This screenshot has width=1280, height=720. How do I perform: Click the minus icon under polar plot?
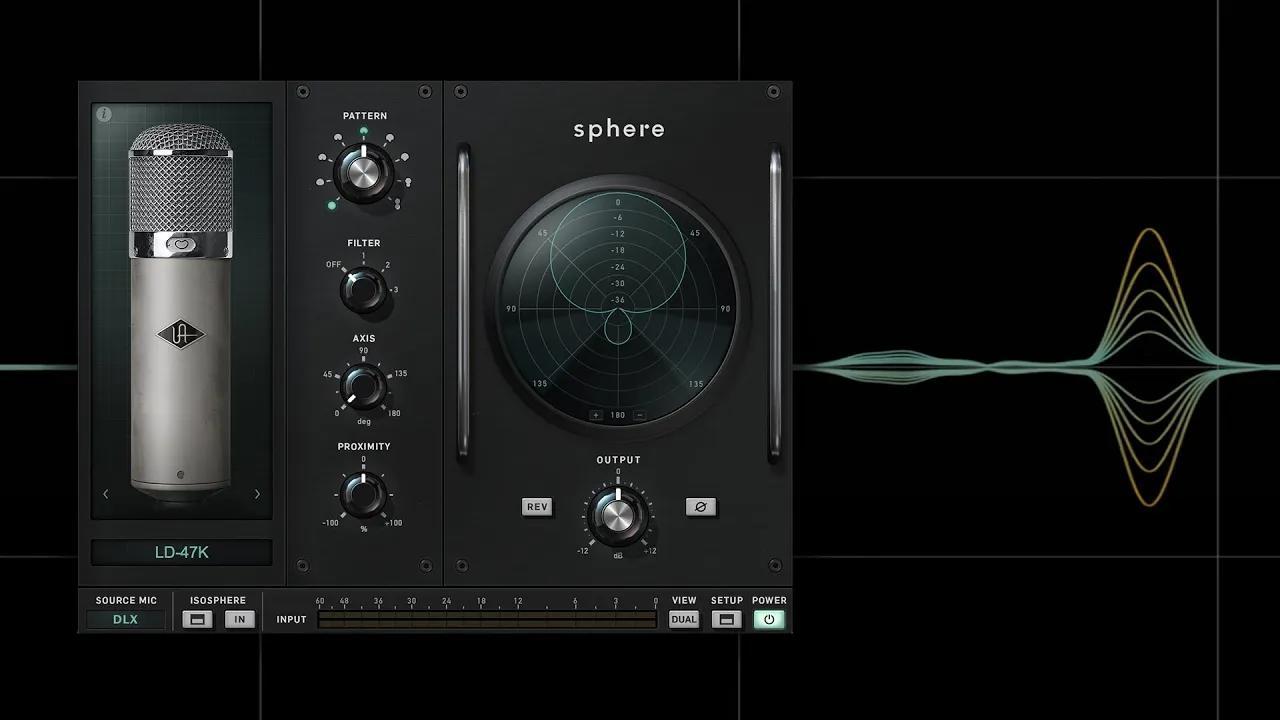pyautogui.click(x=640, y=415)
